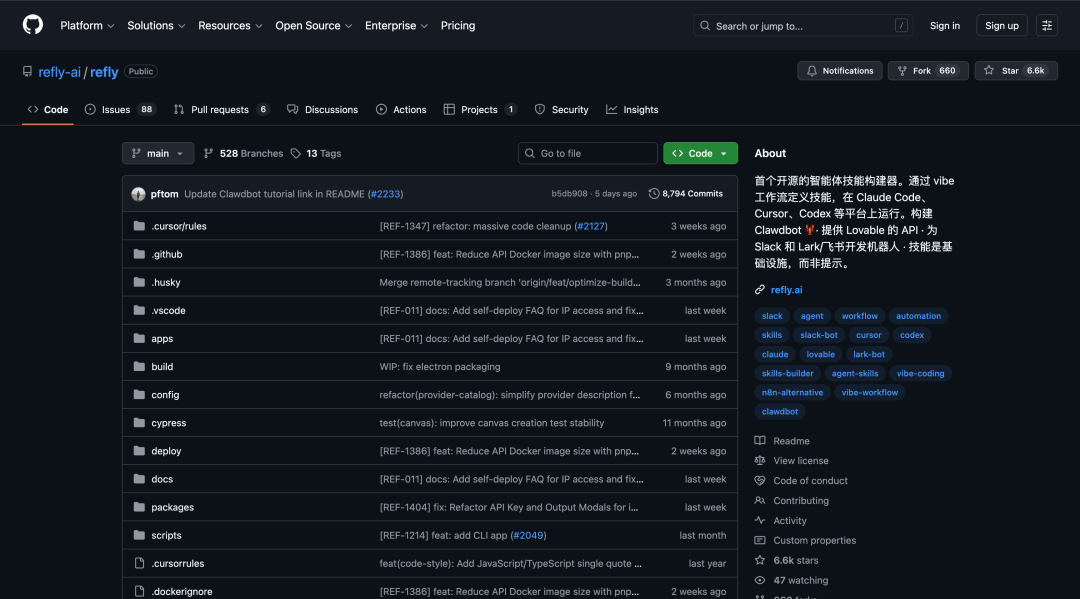Switch to the Actions tab
Screen dimensions: 1080x599
click(402, 109)
